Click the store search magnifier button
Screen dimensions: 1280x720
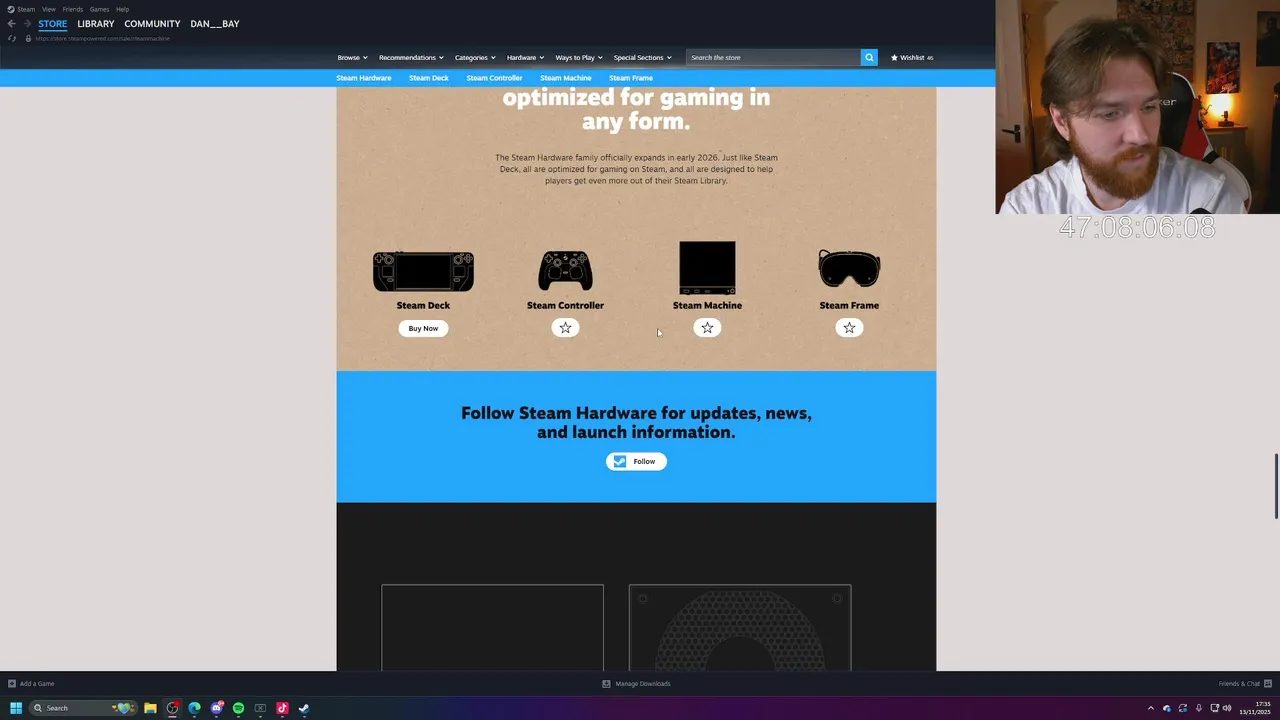pyautogui.click(x=869, y=57)
